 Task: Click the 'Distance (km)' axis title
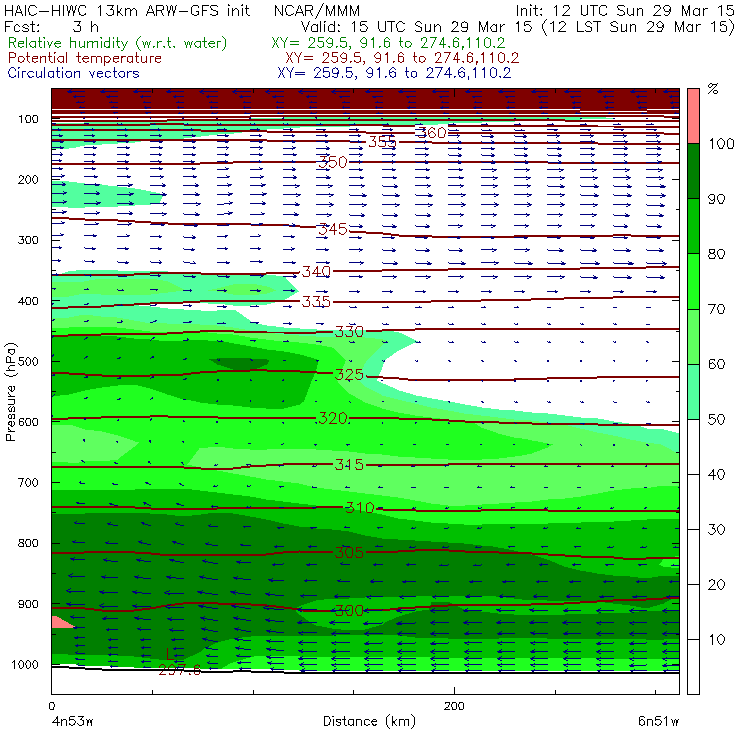coord(369,722)
